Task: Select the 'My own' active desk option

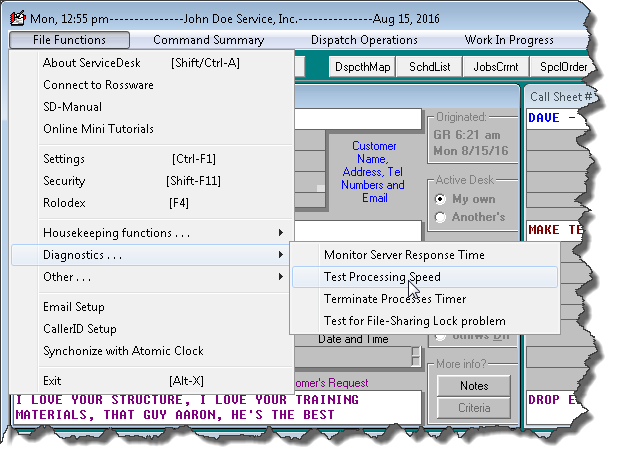Action: (443, 199)
